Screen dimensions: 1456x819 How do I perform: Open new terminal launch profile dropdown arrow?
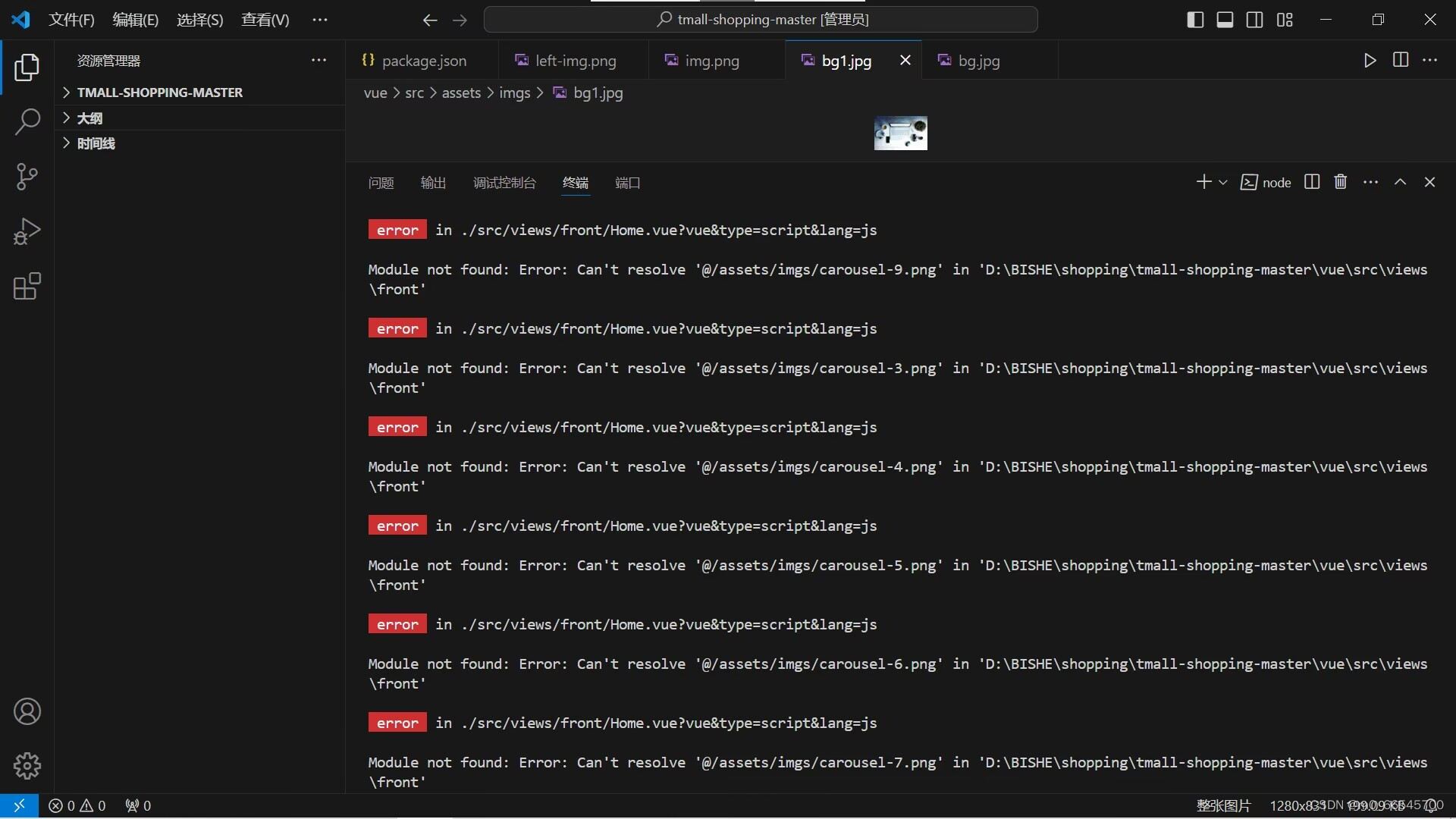point(1223,183)
